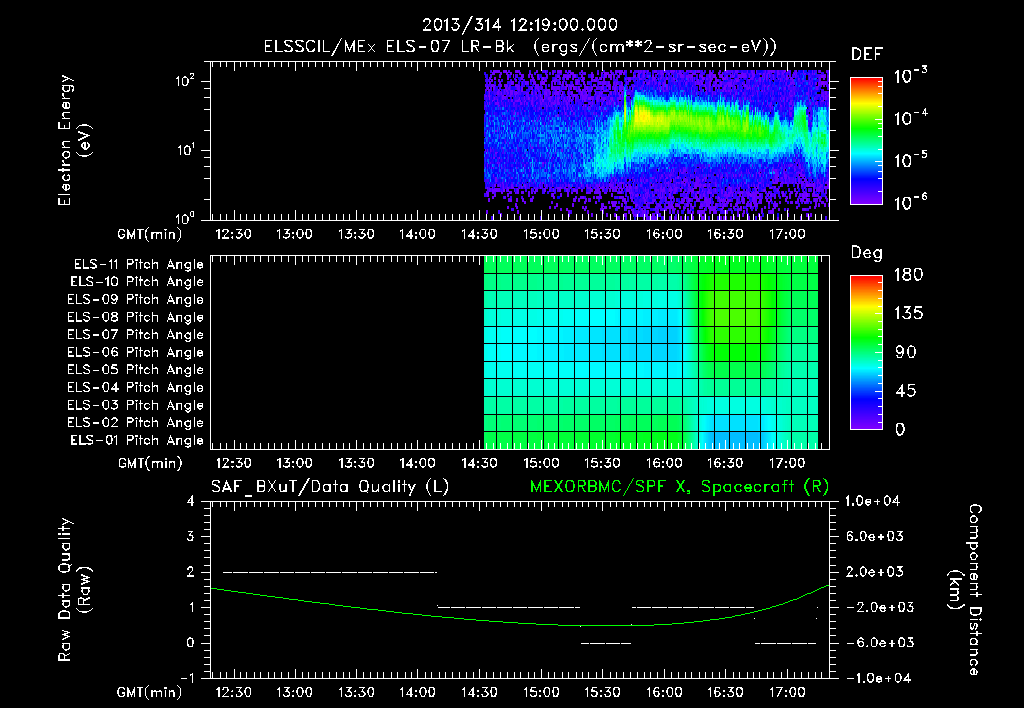
Task: Click the Electron Energy (eV) axis title
Action: [73, 140]
